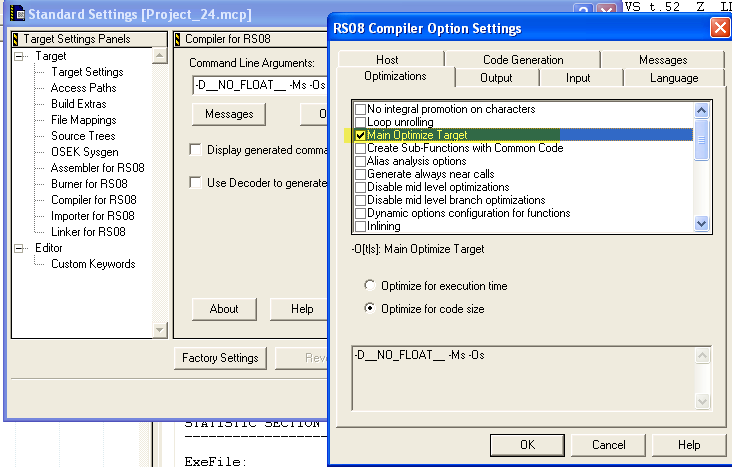
Task: Select Linker for RS08 panel
Action: [x=88, y=232]
